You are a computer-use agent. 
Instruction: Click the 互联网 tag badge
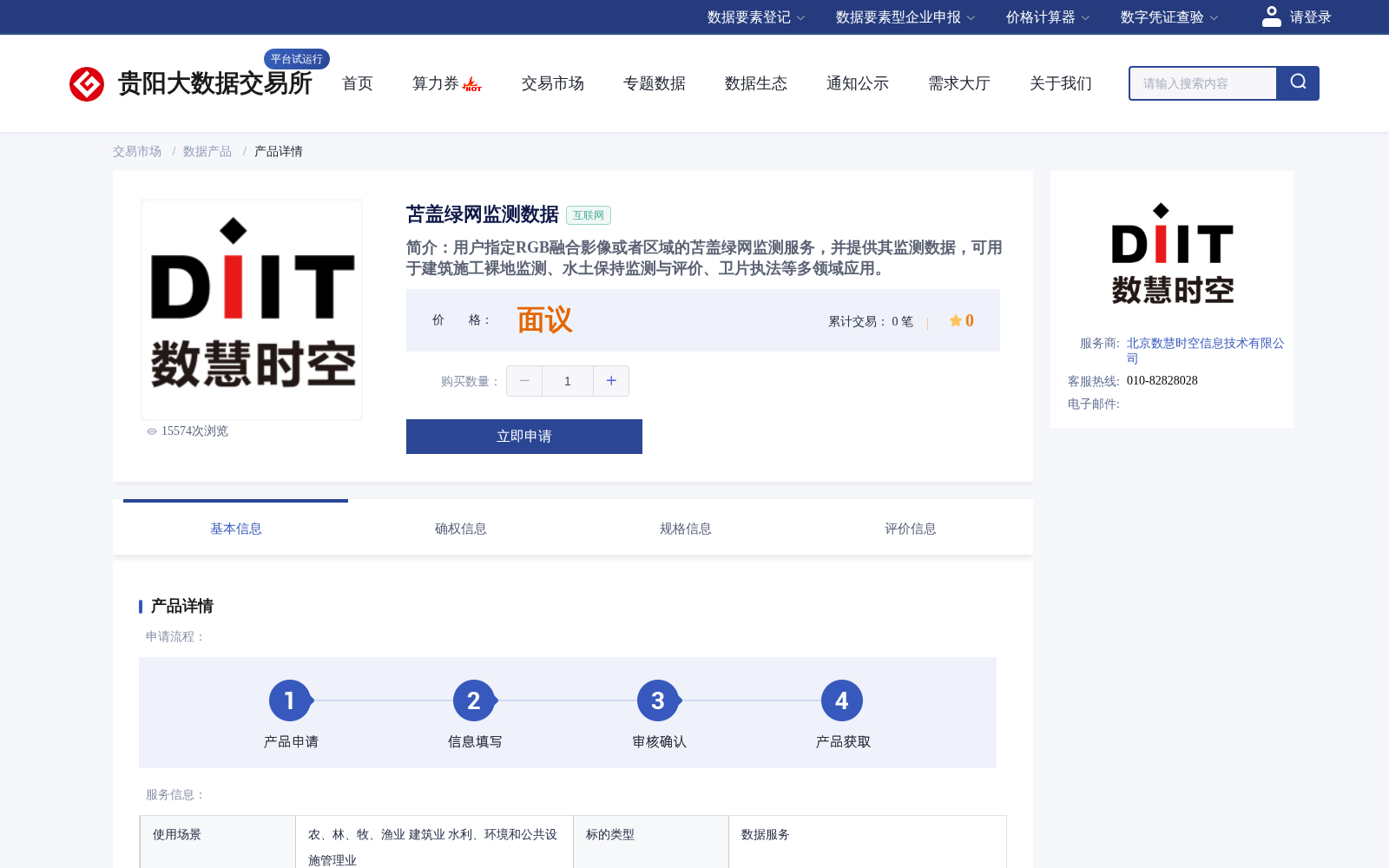[x=589, y=215]
